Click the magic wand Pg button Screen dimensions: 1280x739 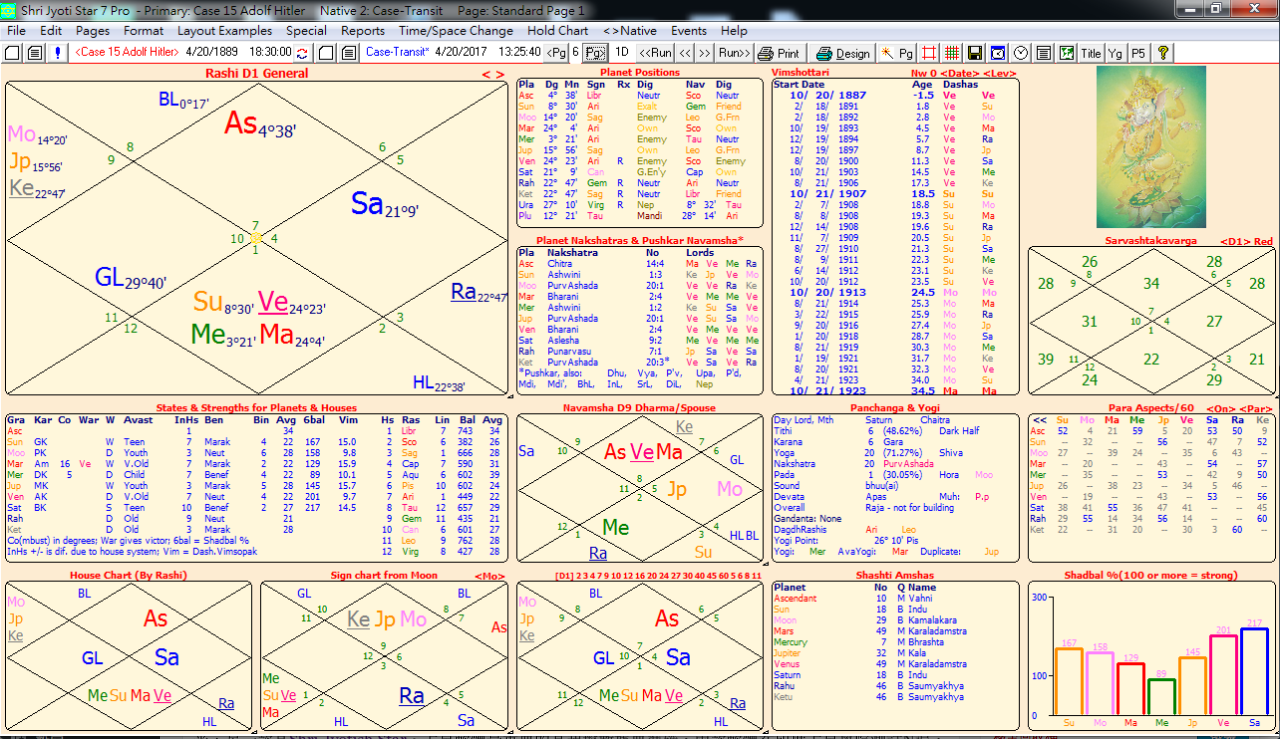[x=898, y=52]
